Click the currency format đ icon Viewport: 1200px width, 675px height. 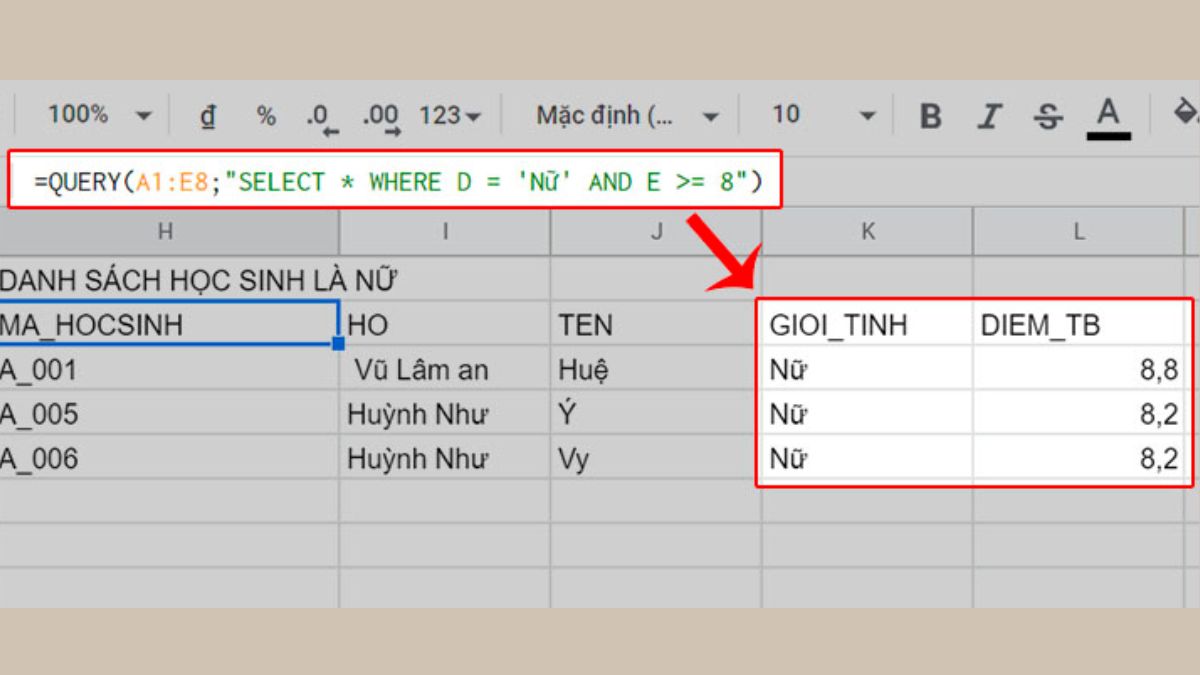[208, 116]
